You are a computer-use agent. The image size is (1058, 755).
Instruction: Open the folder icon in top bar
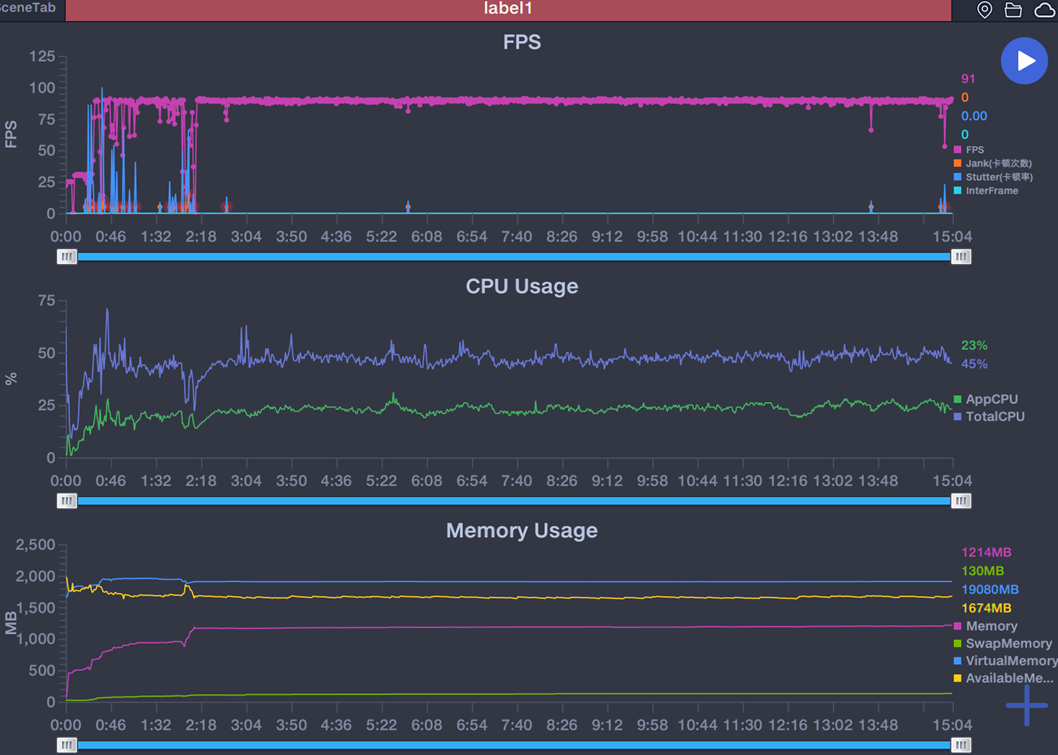coord(1013,10)
